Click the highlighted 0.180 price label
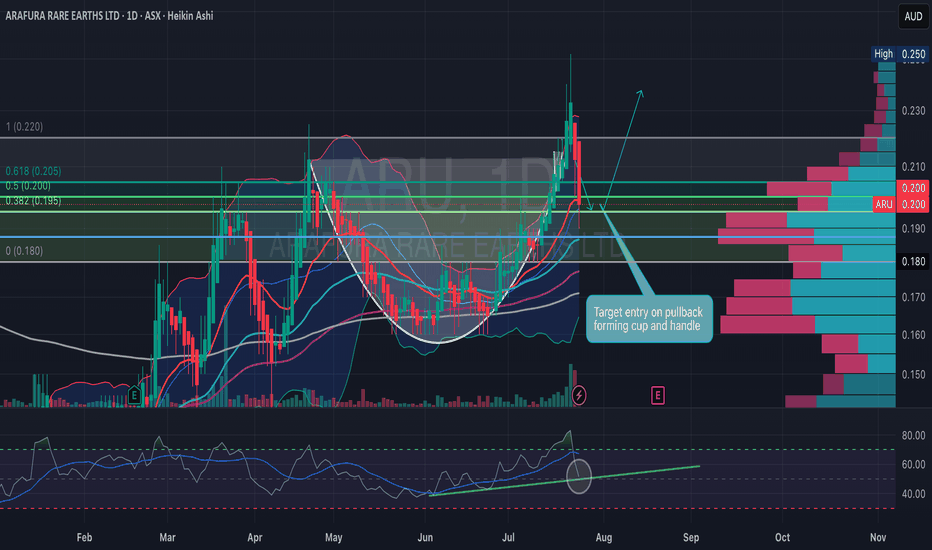This screenshot has height=550, width=932. tap(913, 262)
